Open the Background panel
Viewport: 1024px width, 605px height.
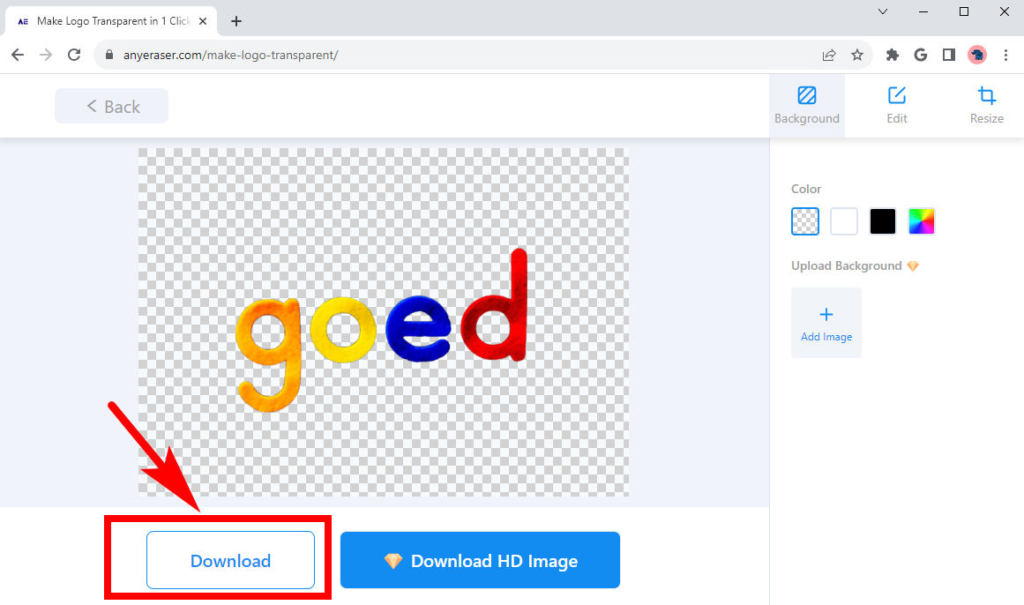[806, 104]
